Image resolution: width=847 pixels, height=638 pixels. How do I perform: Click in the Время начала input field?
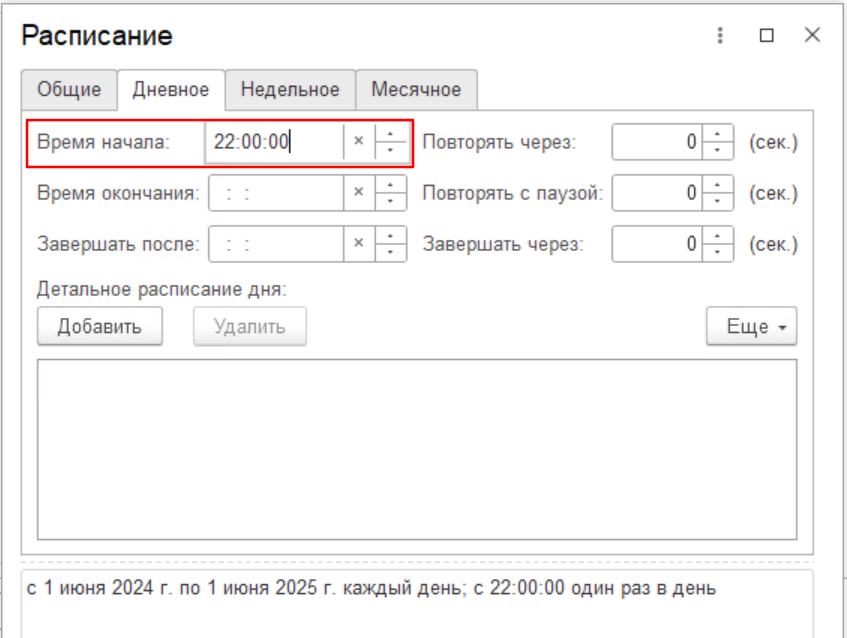274,142
